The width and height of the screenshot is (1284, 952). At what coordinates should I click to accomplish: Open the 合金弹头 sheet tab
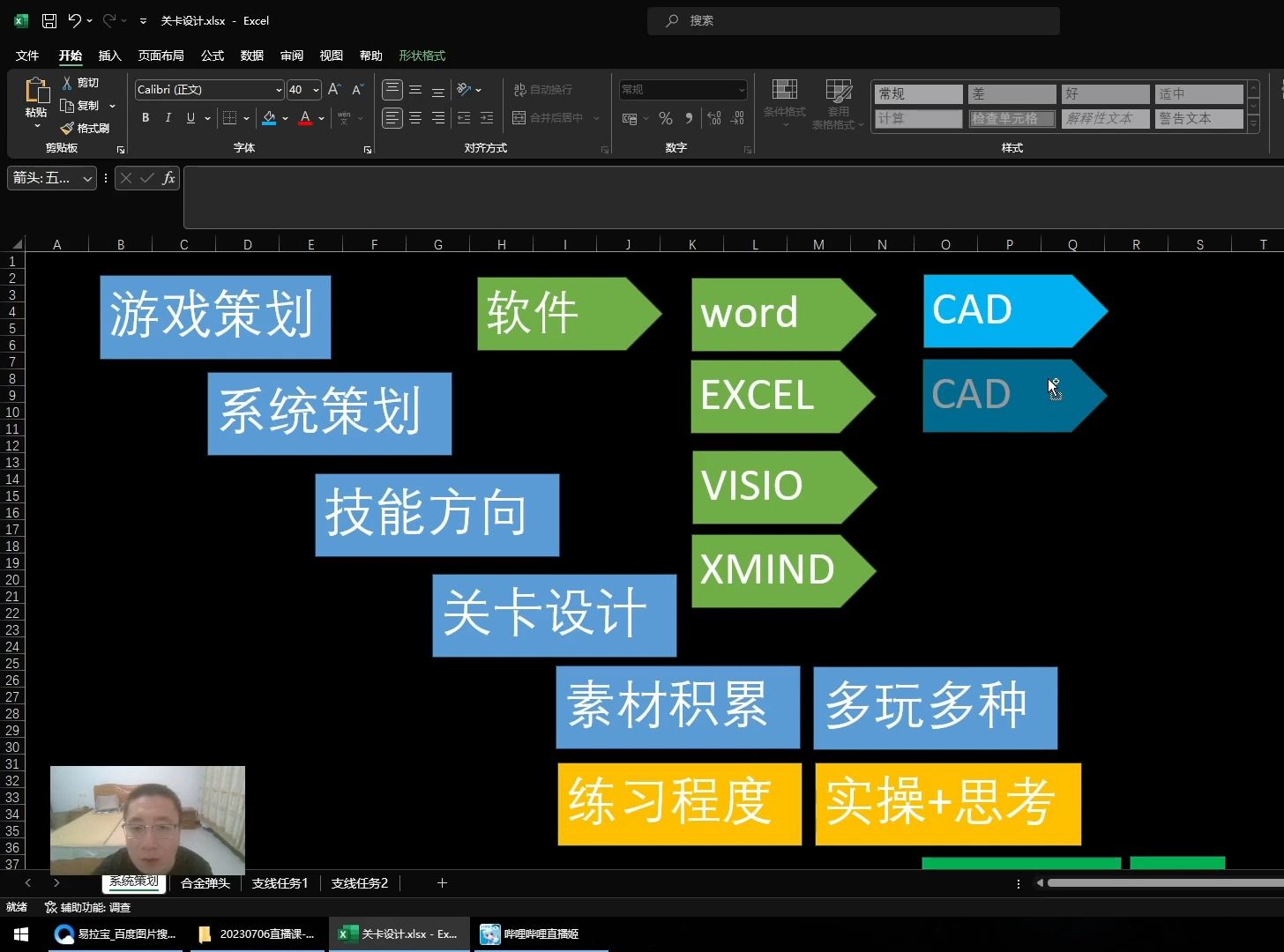click(205, 883)
